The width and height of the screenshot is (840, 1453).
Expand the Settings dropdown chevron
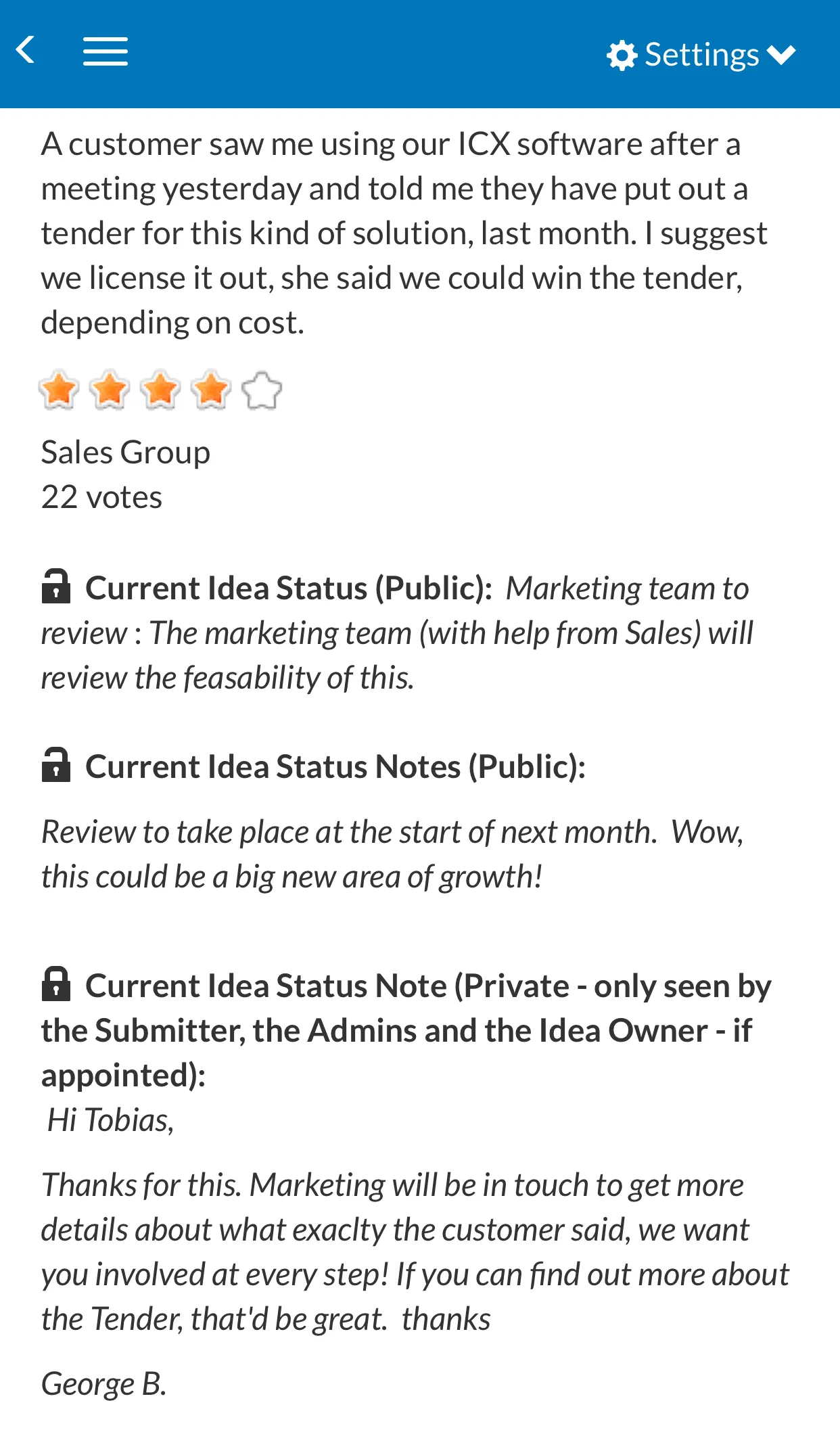(x=781, y=55)
